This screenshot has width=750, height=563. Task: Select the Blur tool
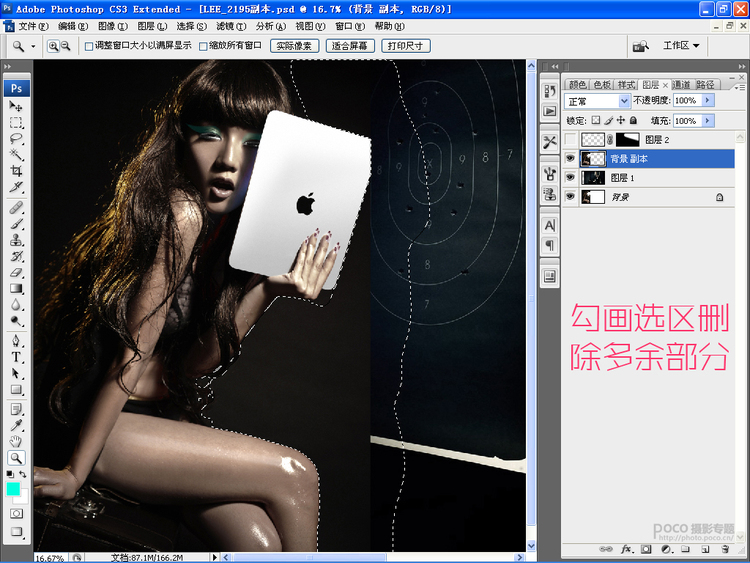coord(16,305)
